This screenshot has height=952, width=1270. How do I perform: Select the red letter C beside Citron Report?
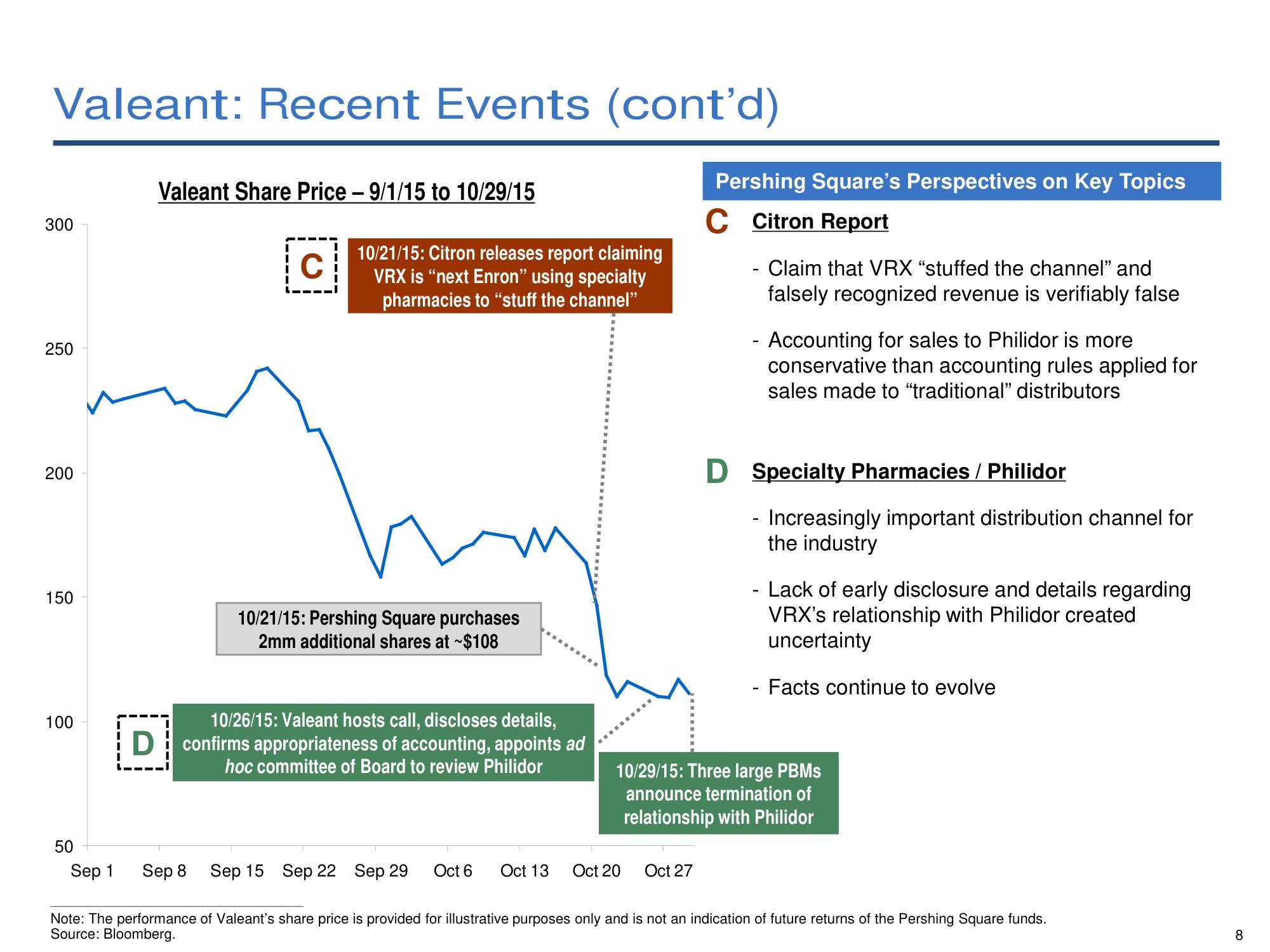point(717,222)
